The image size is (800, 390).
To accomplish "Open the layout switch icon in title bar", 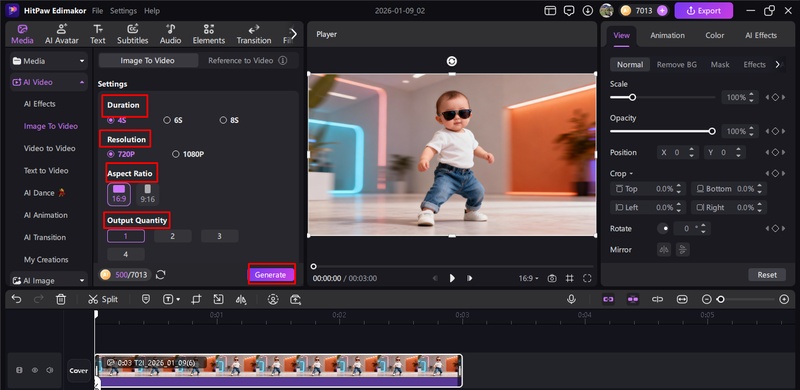I will (x=550, y=10).
